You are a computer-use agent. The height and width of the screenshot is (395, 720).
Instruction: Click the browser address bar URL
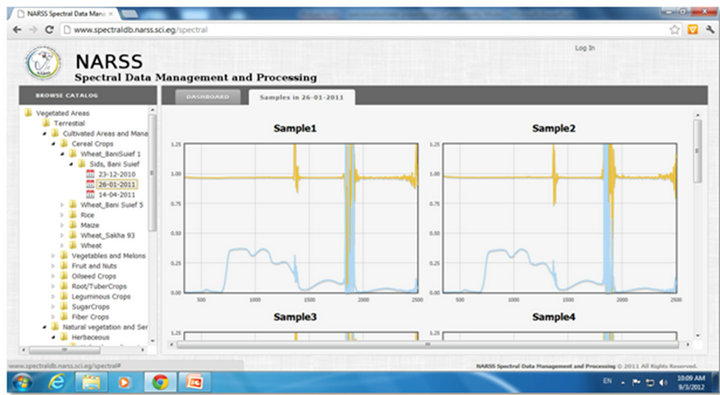point(141,30)
